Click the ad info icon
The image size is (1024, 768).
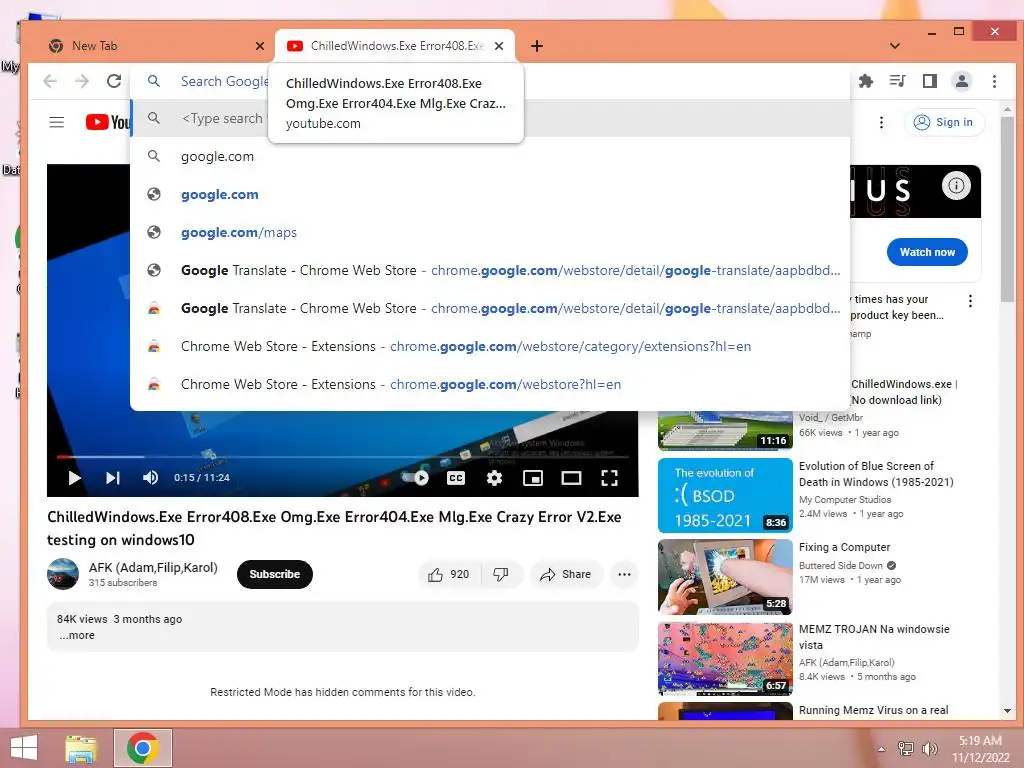tap(956, 185)
